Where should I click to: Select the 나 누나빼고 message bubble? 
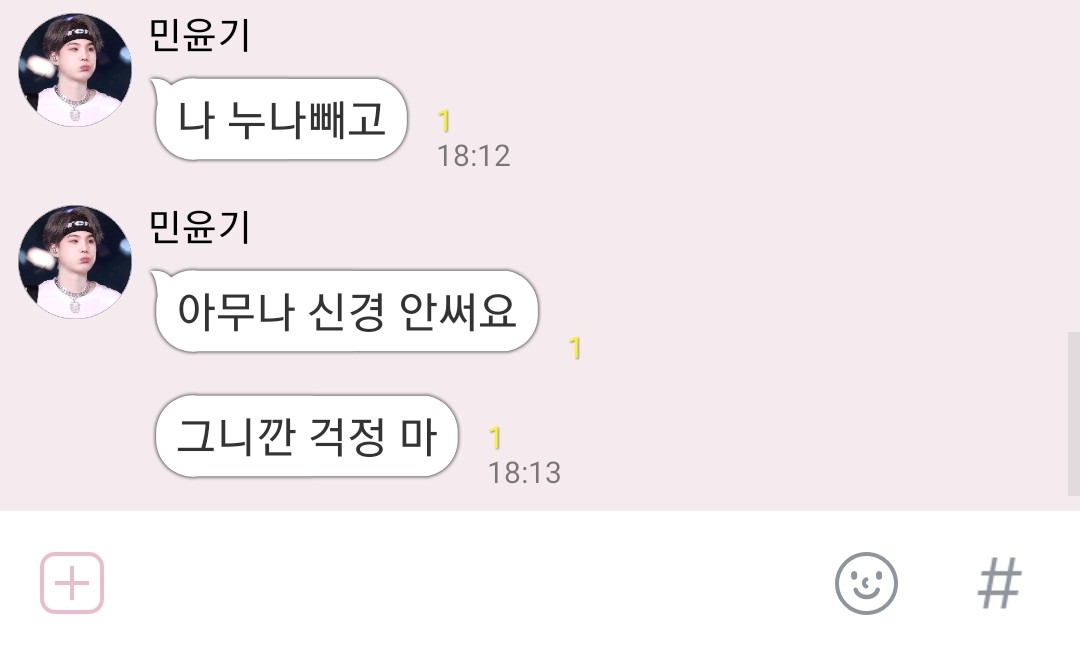281,119
